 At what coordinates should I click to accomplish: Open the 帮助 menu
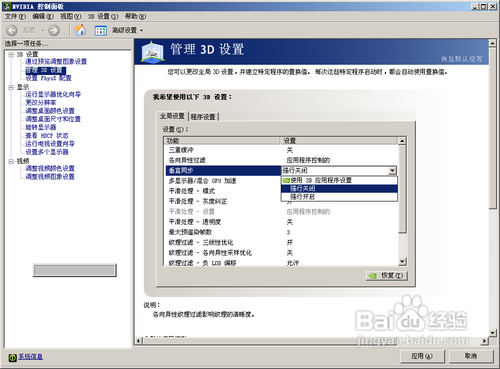click(135, 16)
